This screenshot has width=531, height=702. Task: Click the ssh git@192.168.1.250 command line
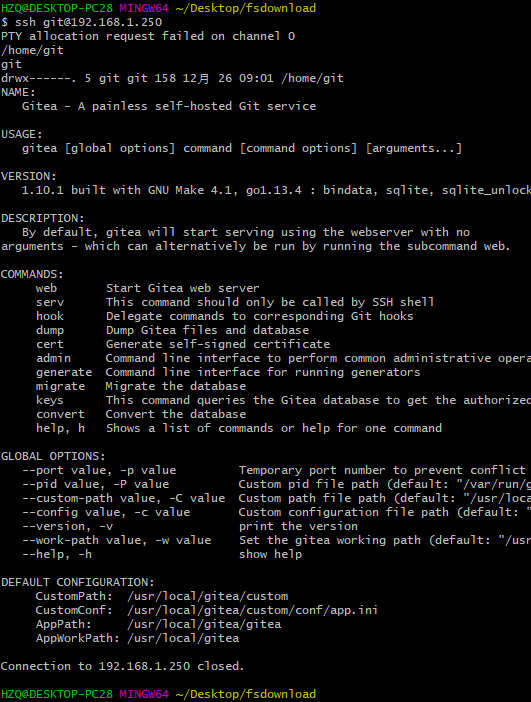point(81,22)
